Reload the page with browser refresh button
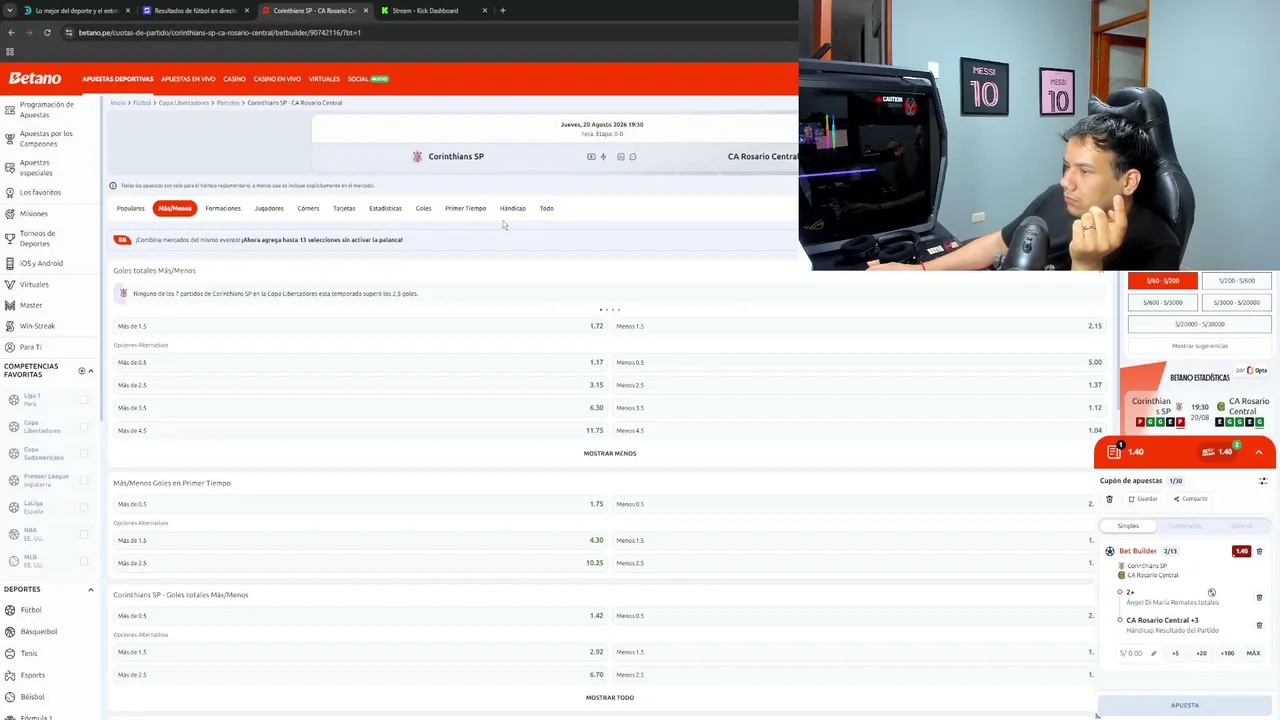Image resolution: width=1280 pixels, height=720 pixels. (47, 32)
